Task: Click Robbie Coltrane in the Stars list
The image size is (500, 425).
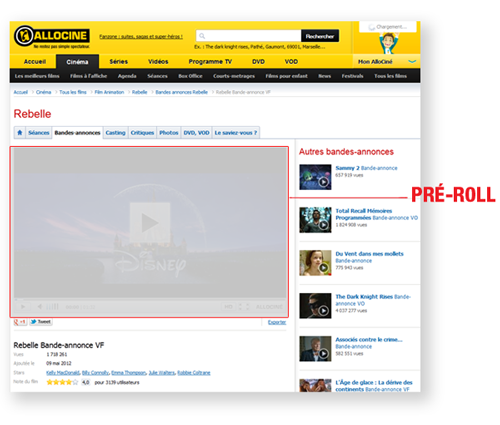Action: tap(194, 373)
